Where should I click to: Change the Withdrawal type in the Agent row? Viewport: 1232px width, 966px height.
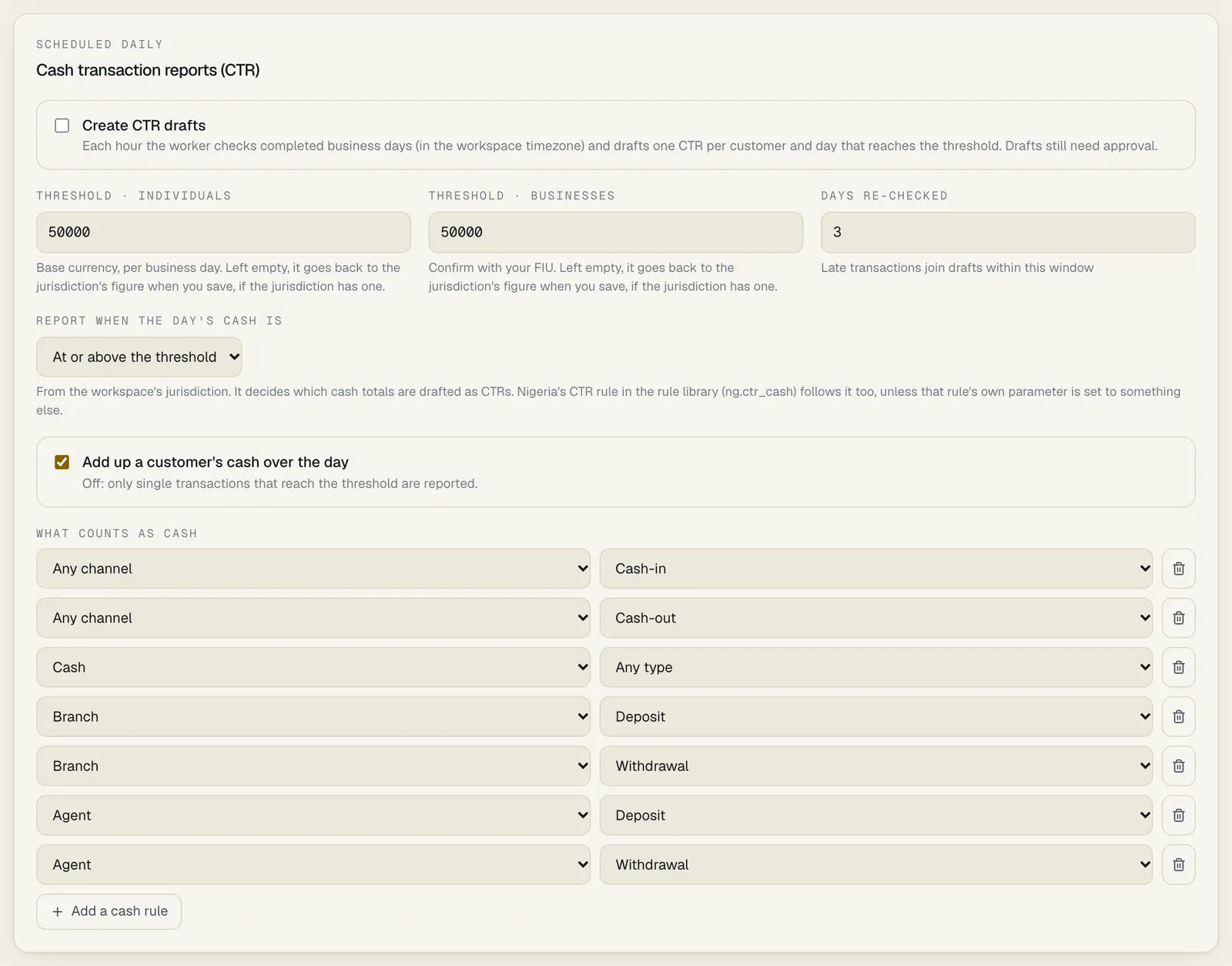pos(876,864)
